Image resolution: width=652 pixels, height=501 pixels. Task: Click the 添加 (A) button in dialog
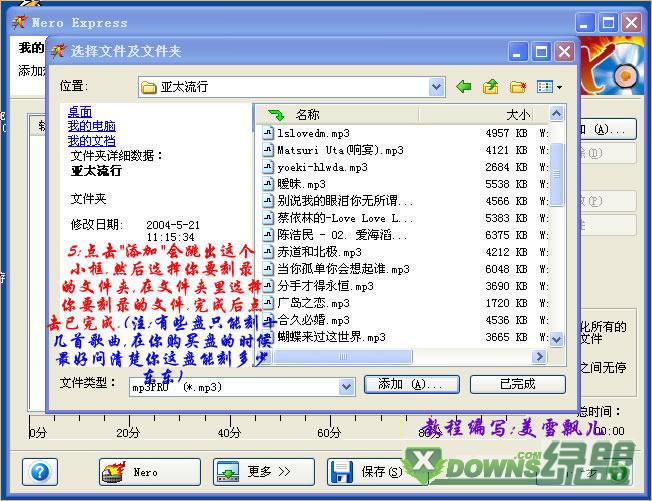coord(412,384)
